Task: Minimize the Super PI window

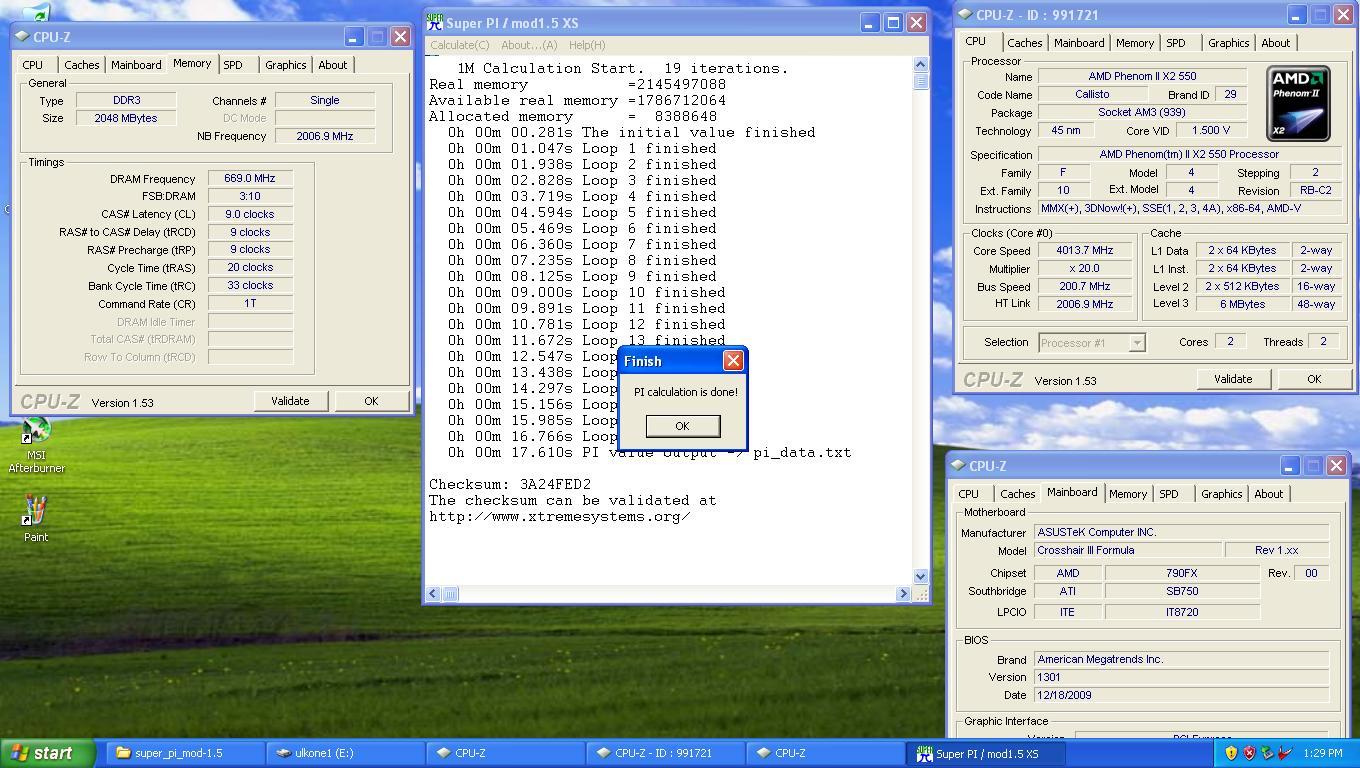Action: tap(869, 22)
